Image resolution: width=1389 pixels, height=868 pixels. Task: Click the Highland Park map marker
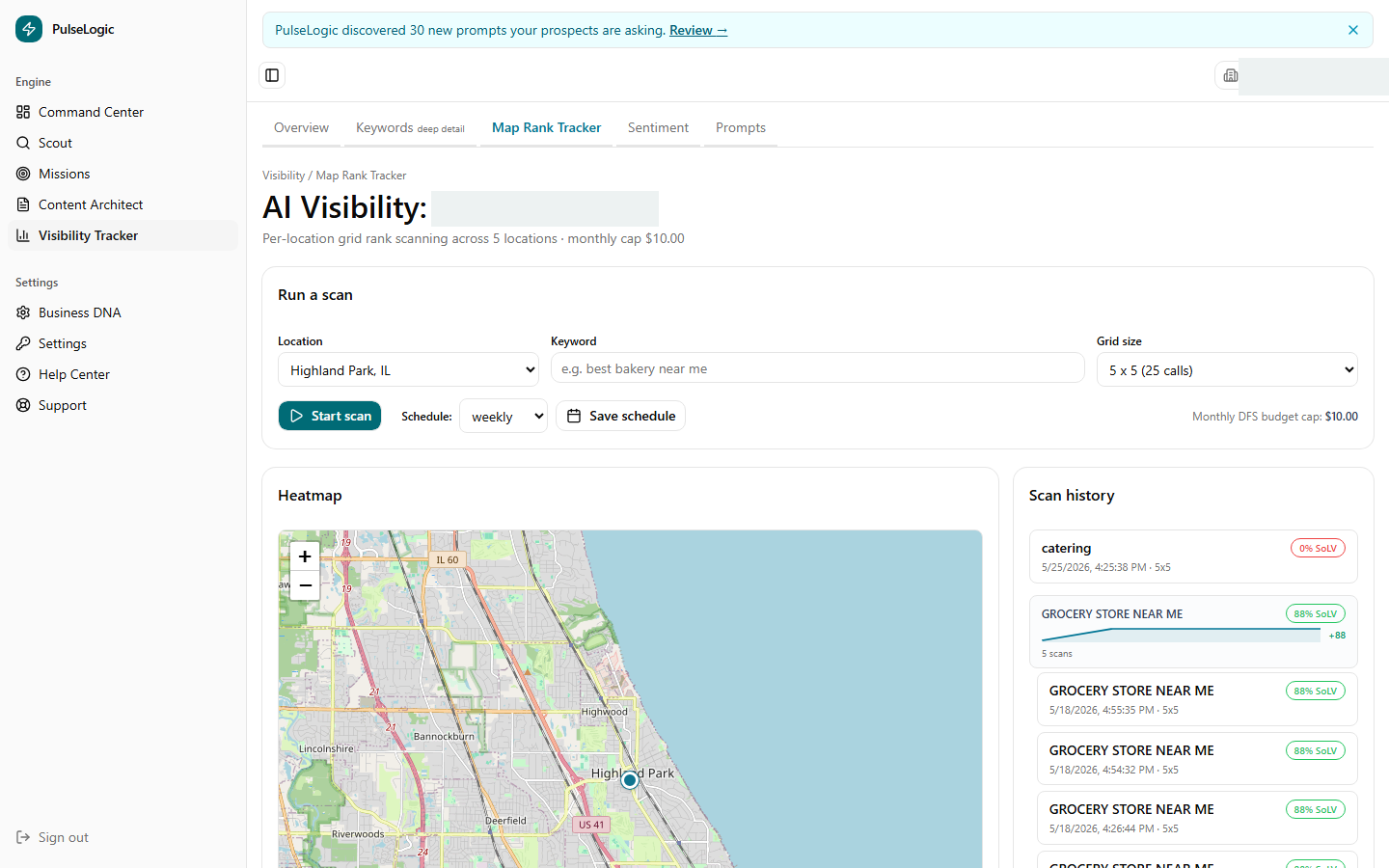(630, 779)
